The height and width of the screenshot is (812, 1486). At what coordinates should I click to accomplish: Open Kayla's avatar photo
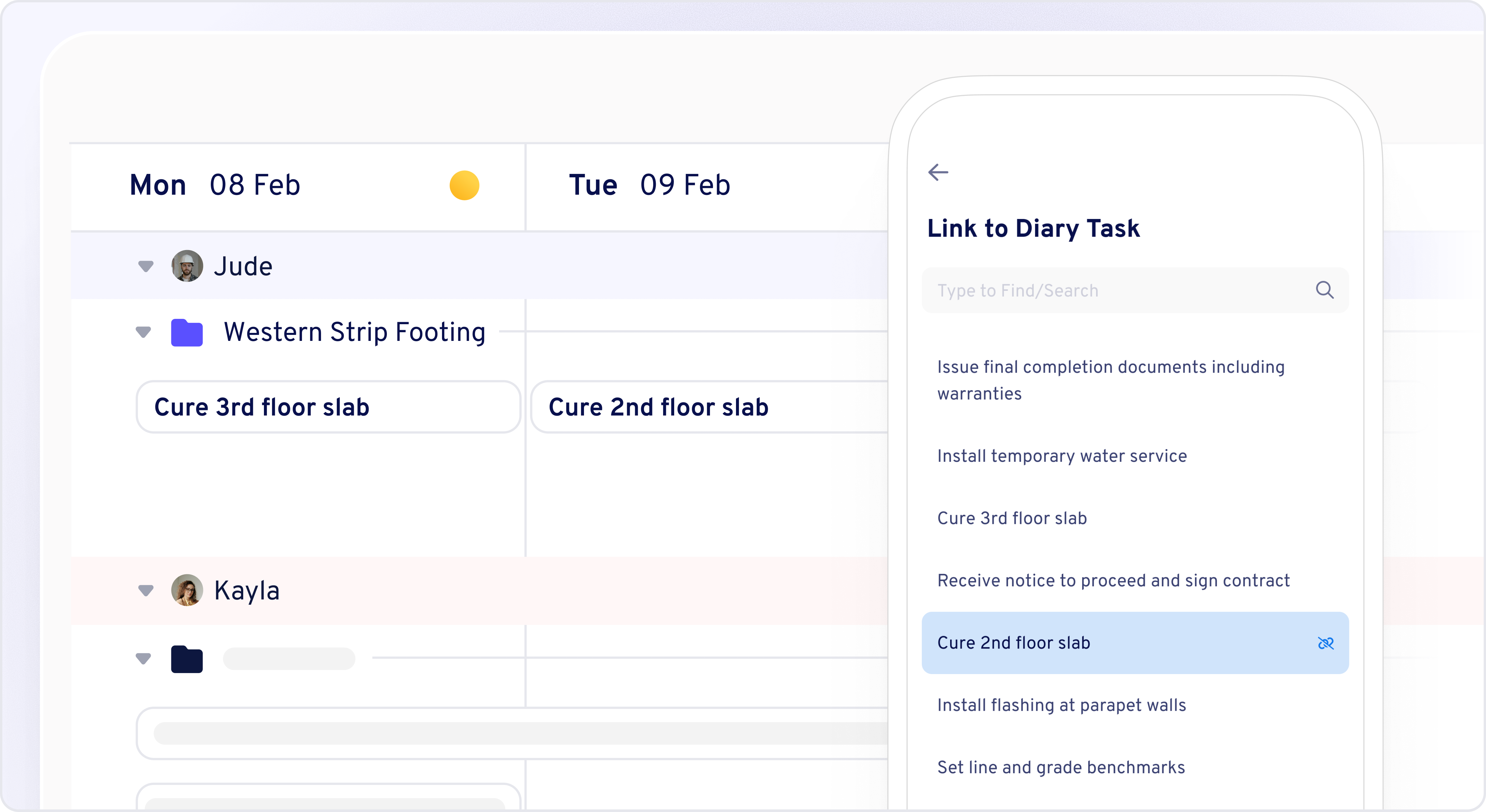point(187,590)
